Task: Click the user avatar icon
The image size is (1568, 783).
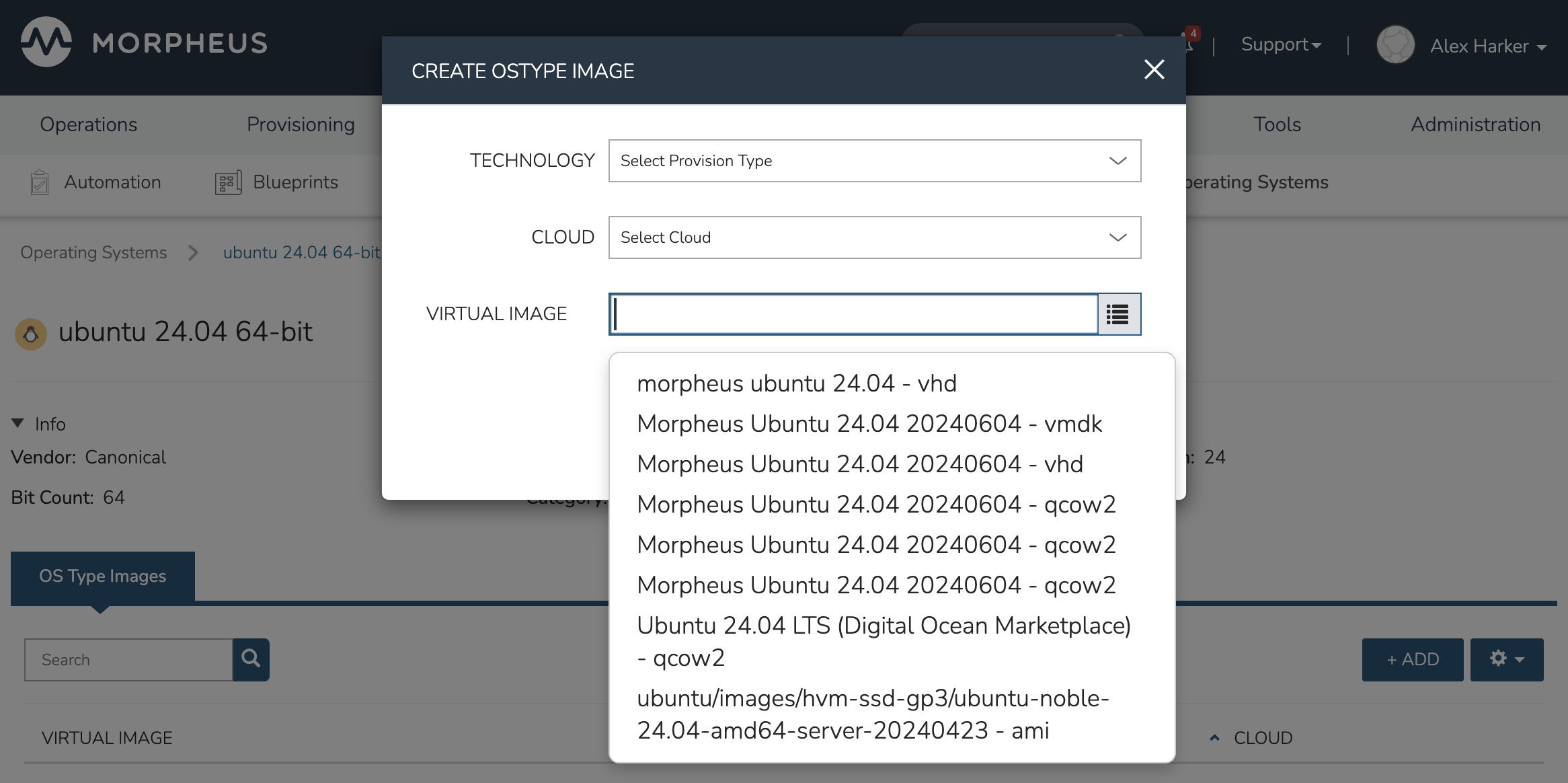Action: pos(1395,45)
